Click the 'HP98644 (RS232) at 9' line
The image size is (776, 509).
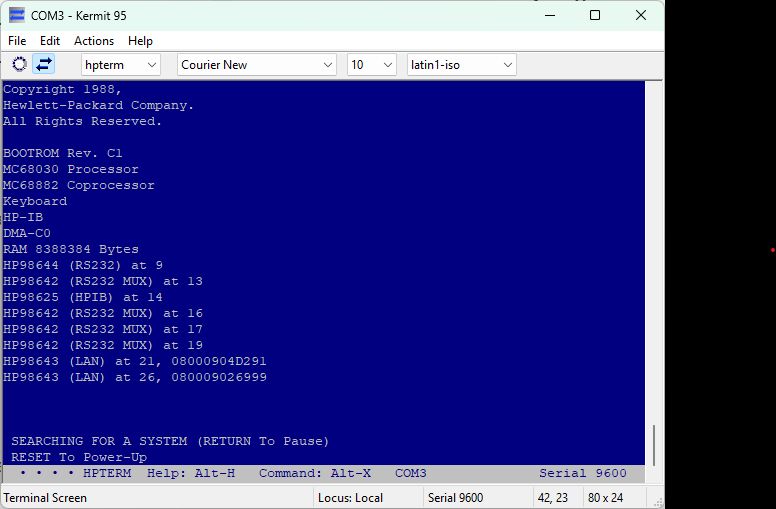tap(83, 265)
